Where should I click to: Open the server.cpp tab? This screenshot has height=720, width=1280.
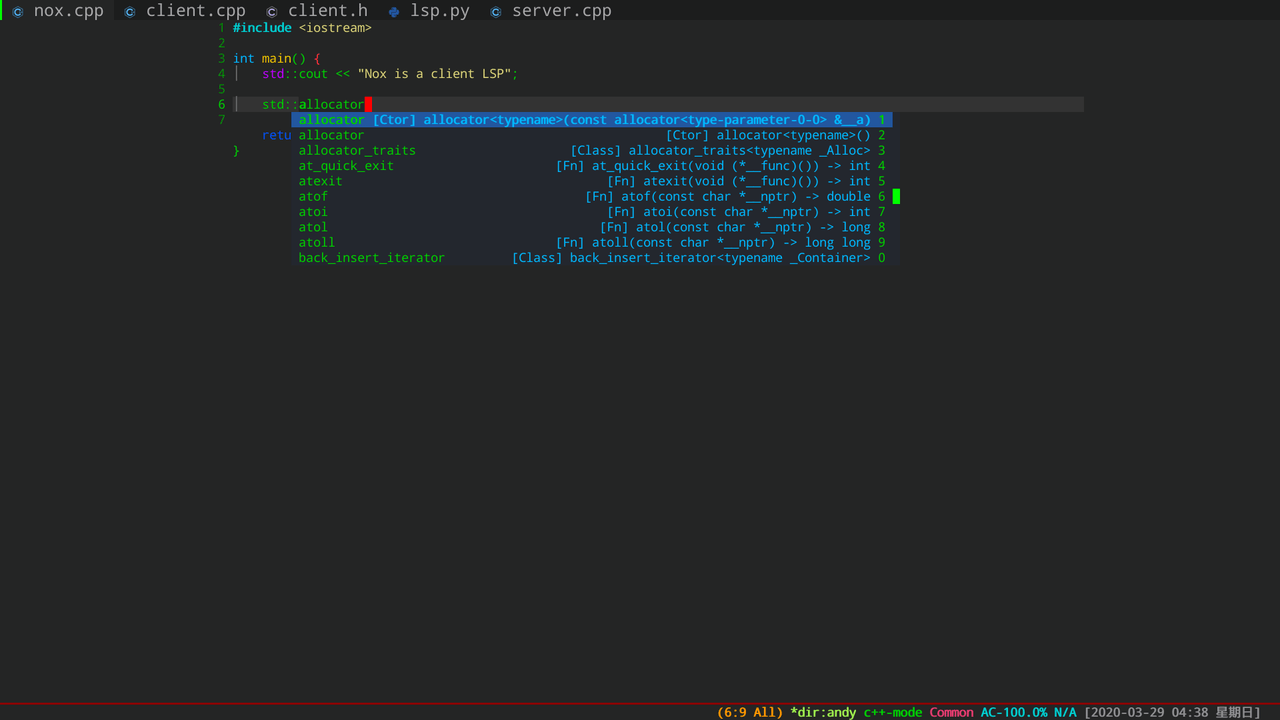point(561,11)
